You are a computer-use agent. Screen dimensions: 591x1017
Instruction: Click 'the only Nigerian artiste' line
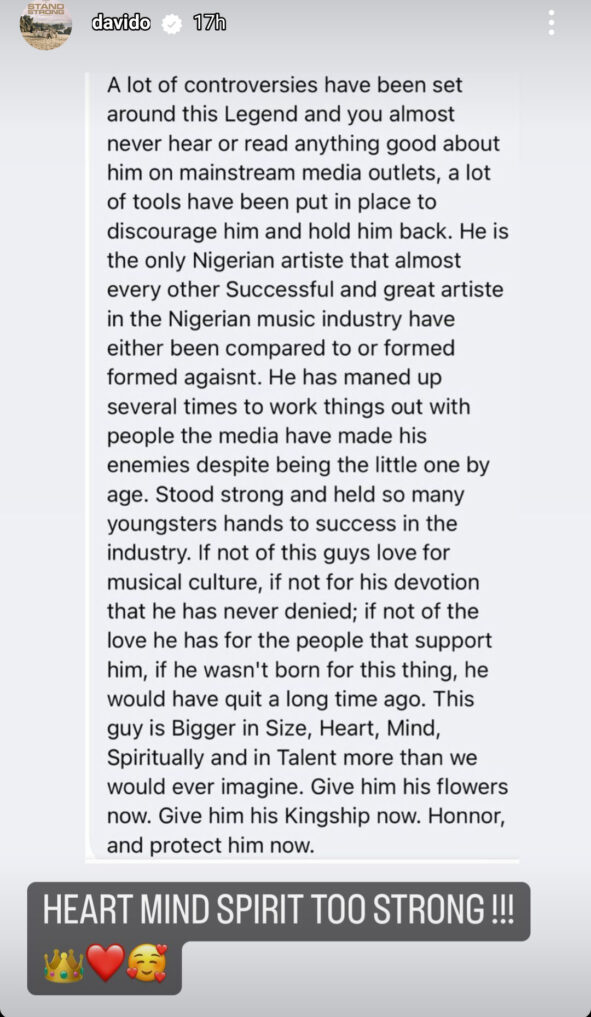[x=283, y=261]
